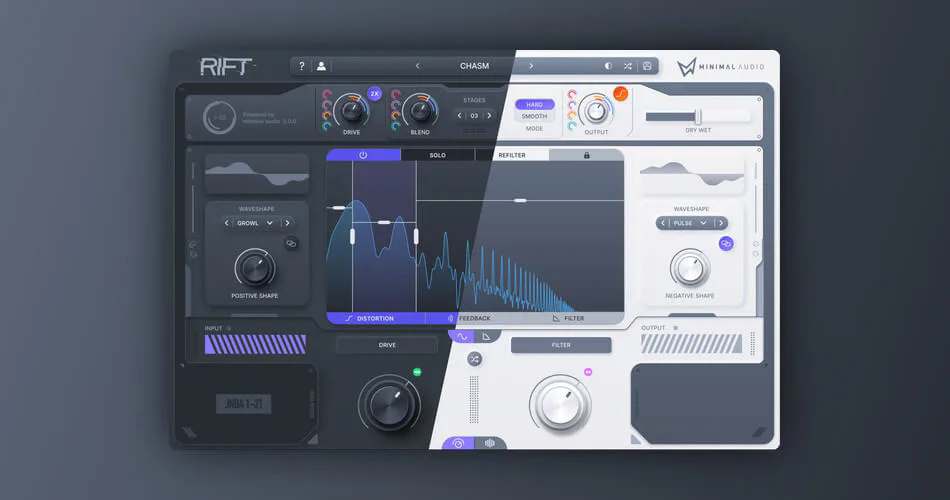Click the large drive knob in lower panel
This screenshot has height=500, width=950.
pyautogui.click(x=389, y=404)
